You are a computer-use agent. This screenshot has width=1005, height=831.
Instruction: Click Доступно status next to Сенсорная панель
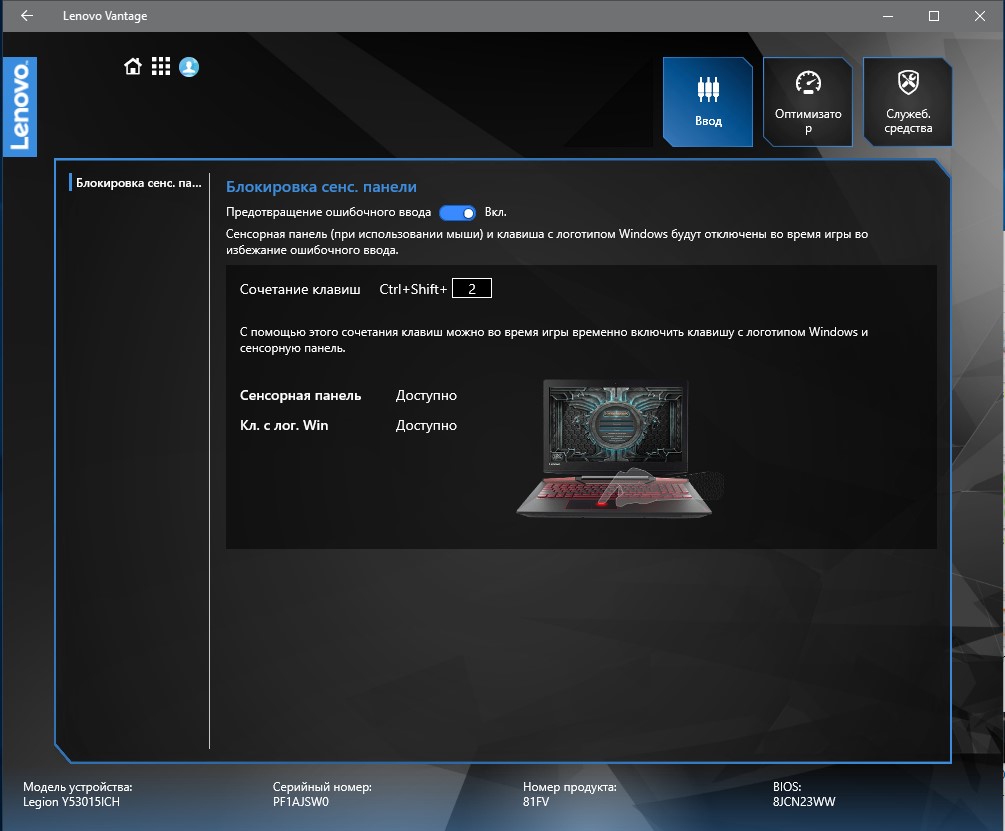426,395
